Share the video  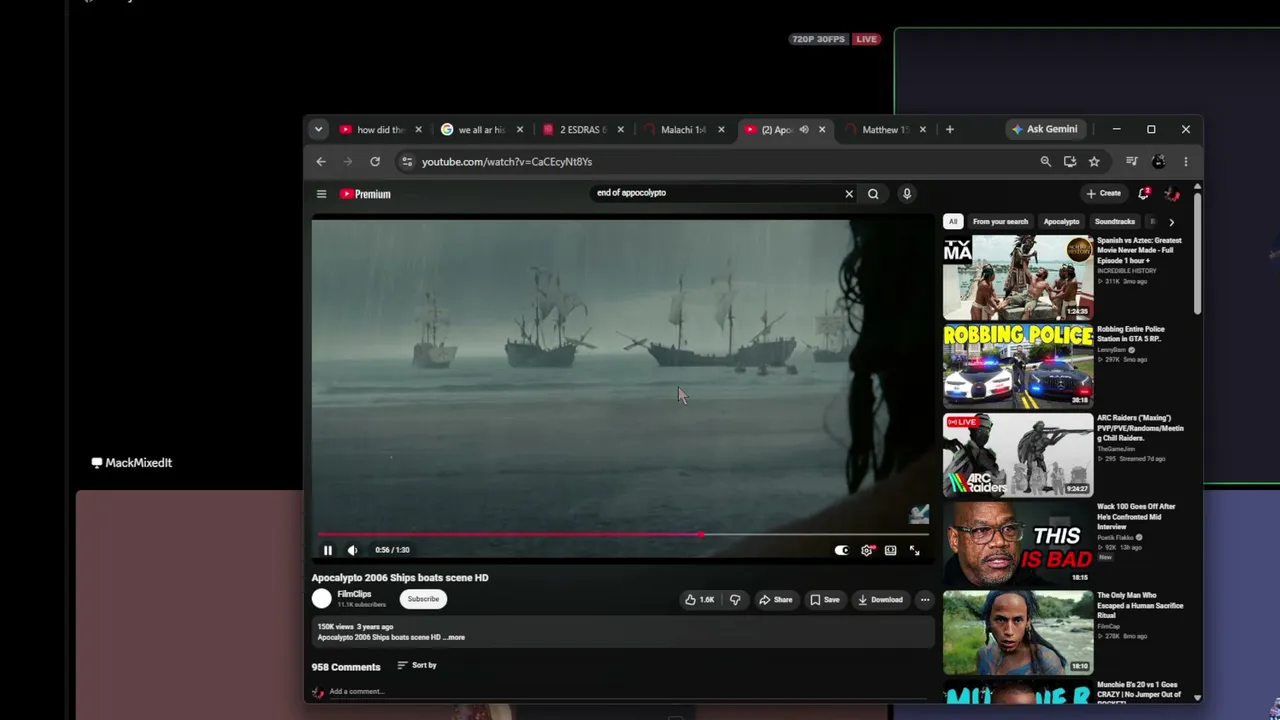(x=776, y=600)
